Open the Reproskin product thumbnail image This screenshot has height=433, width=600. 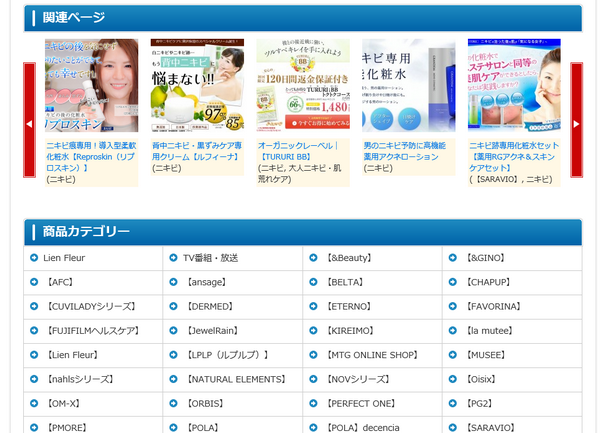(x=91, y=86)
